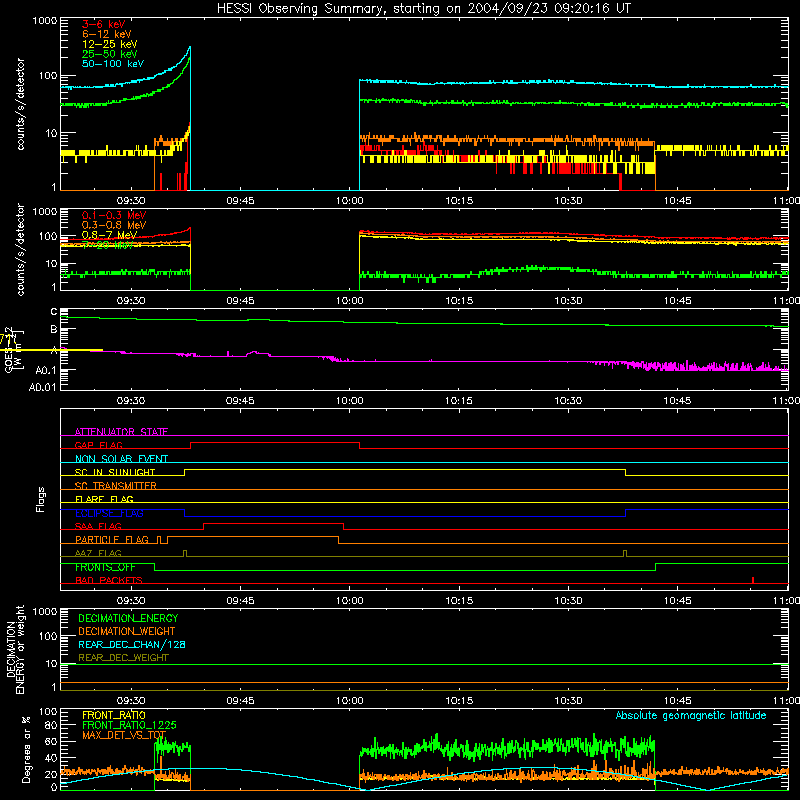Click the SC_IN_SUNLIGHT flag label

(x=115, y=472)
